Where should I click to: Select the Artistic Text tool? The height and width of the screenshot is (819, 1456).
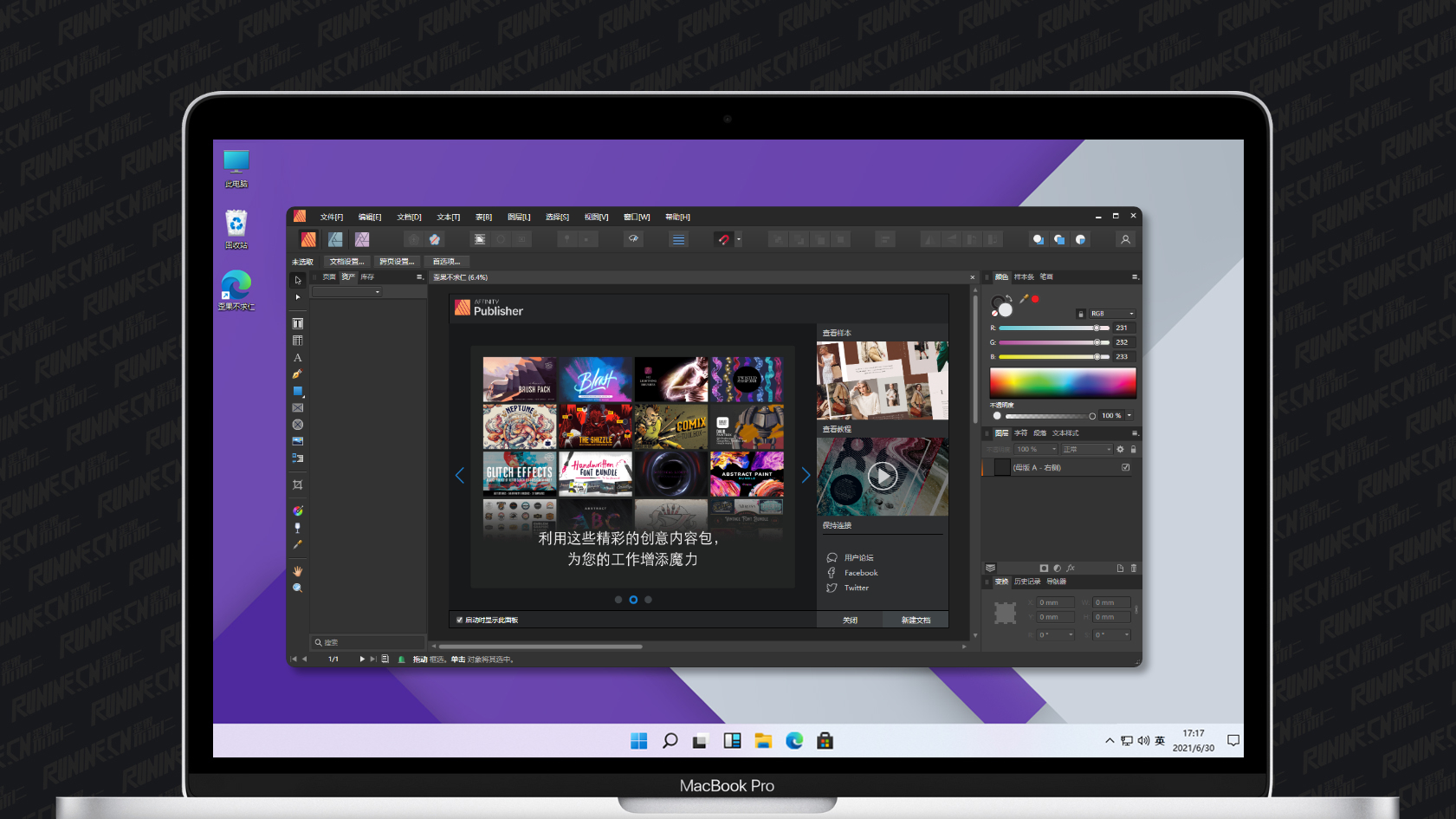(x=298, y=357)
